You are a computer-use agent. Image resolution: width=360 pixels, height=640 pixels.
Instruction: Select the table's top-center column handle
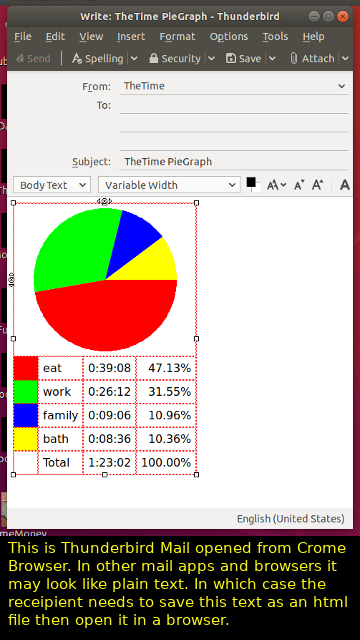(x=105, y=201)
